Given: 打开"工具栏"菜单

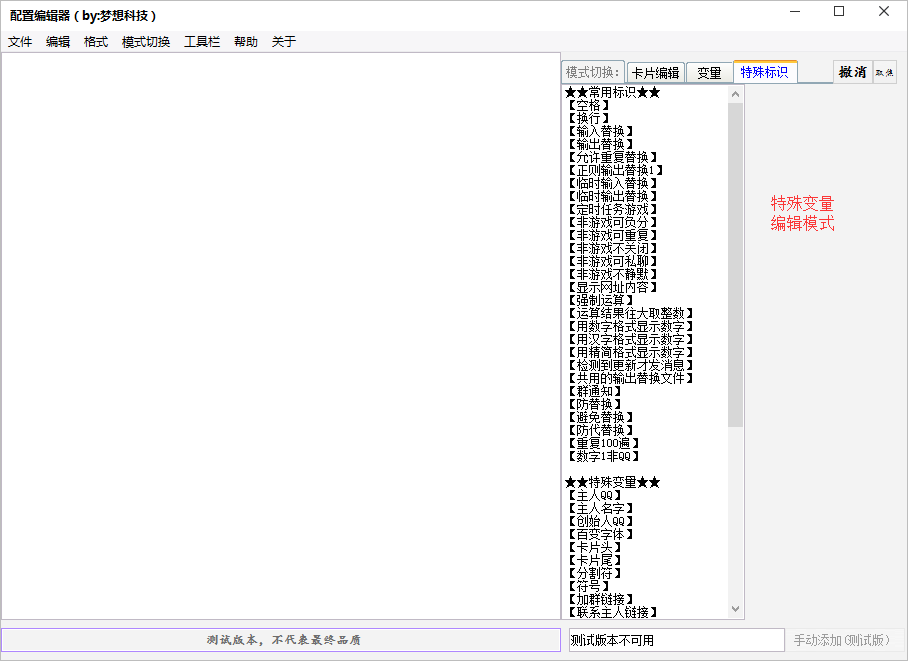Looking at the screenshot, I should pos(201,41).
